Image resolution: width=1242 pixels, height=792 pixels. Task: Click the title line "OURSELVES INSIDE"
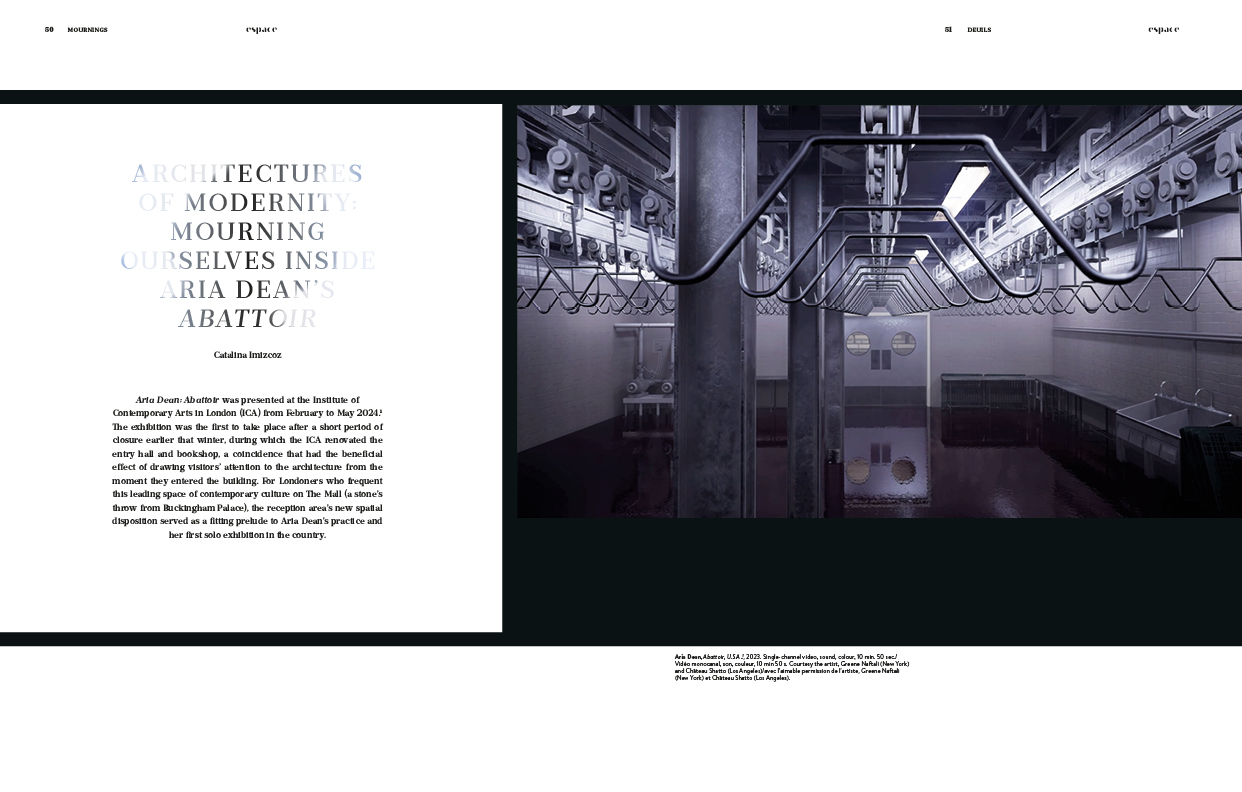pyautogui.click(x=247, y=261)
